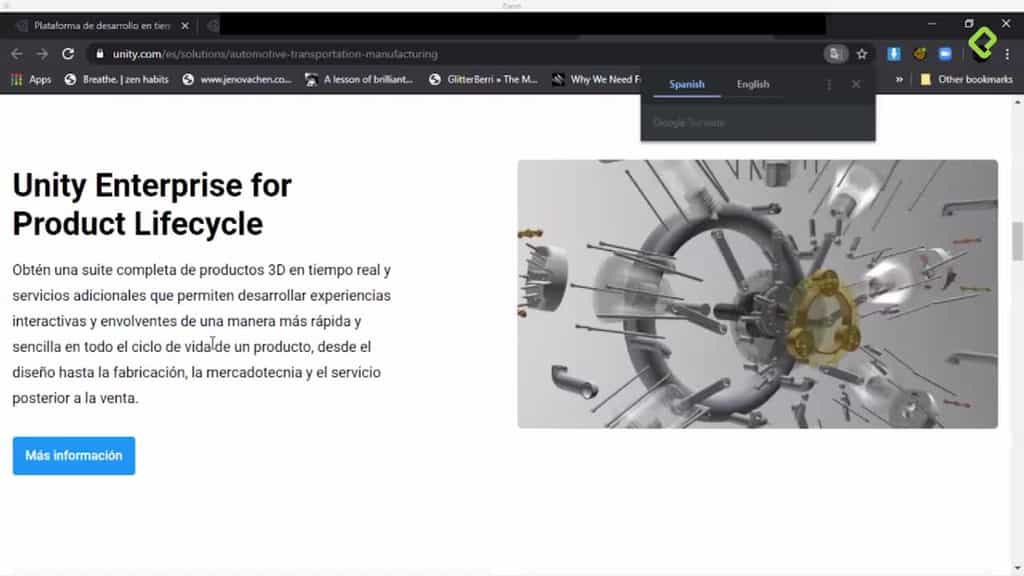1024x576 pixels.
Task: Open translate popup options menu
Action: [x=829, y=85]
